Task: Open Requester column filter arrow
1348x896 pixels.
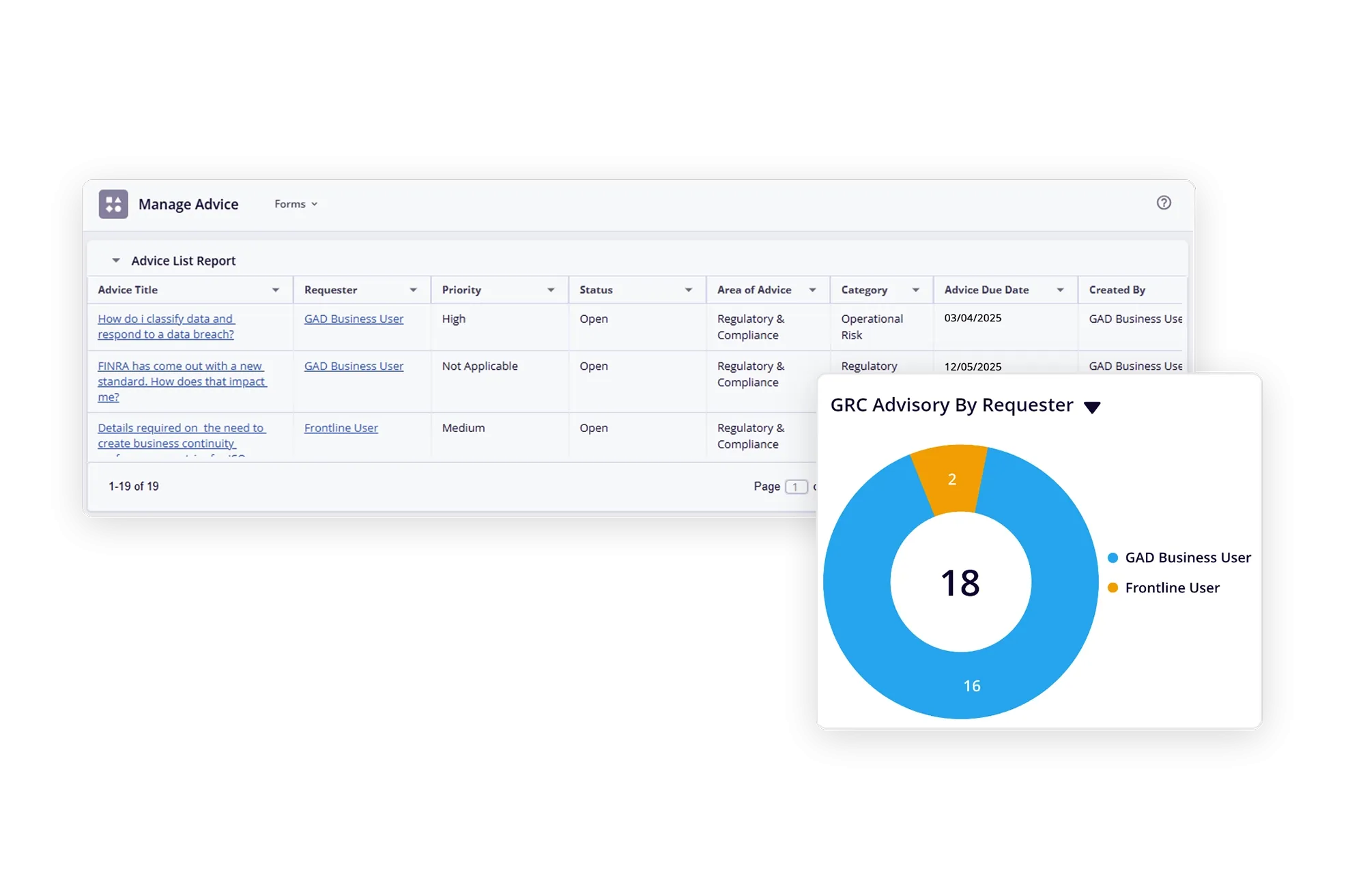Action: (x=413, y=290)
